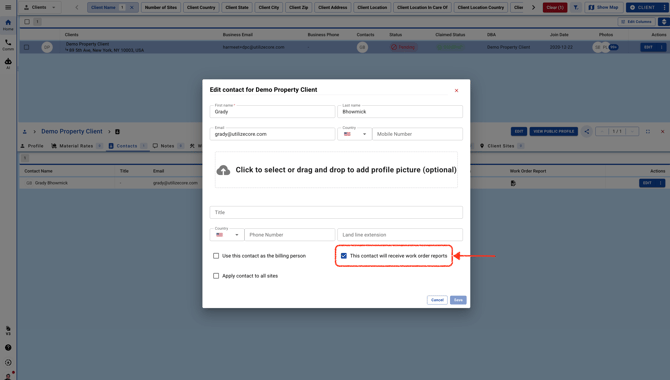Click EDIT in the Demo Property Client row
Viewport: 670px width, 380px height.
click(x=648, y=47)
